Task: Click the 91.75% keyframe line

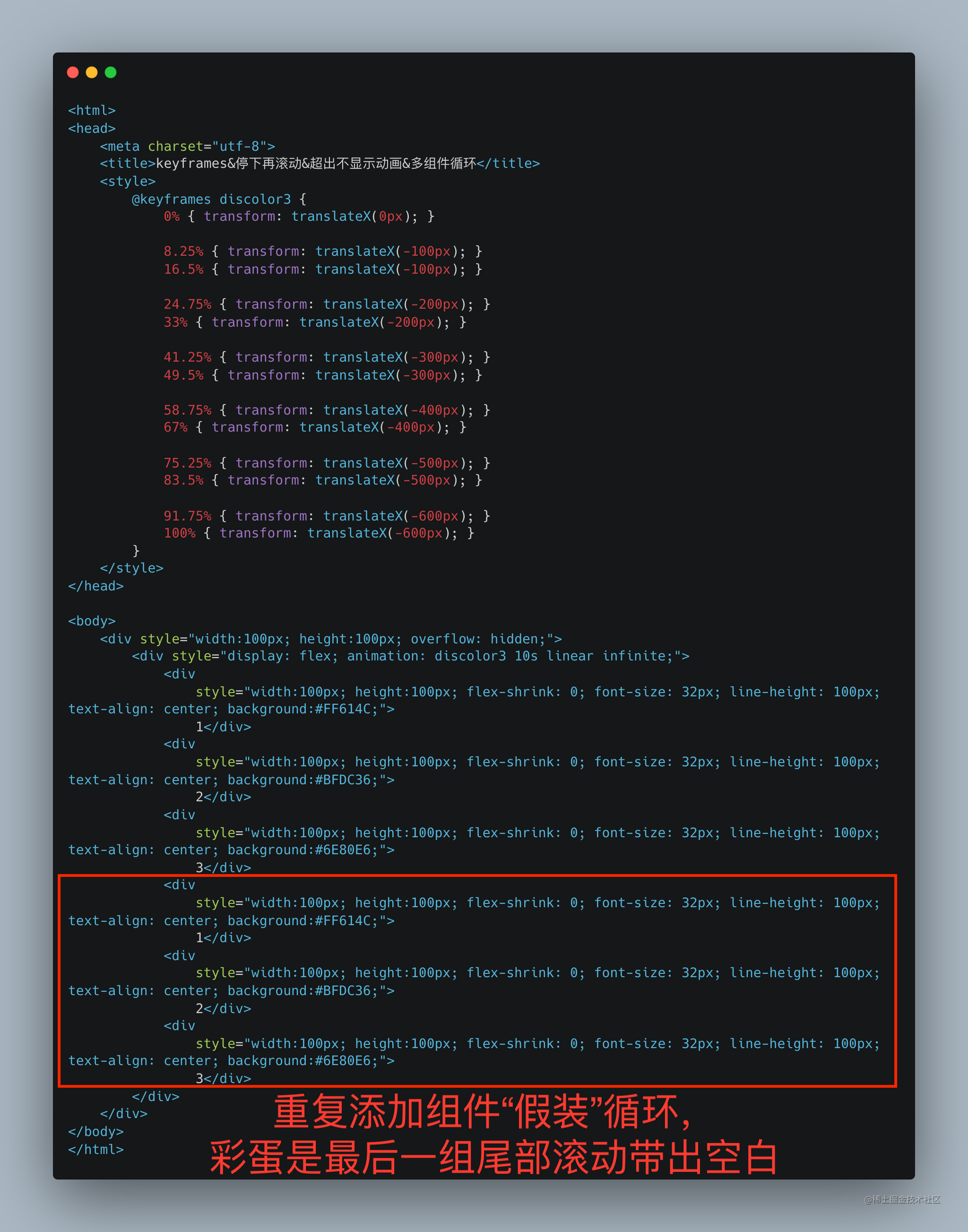Action: tap(327, 516)
